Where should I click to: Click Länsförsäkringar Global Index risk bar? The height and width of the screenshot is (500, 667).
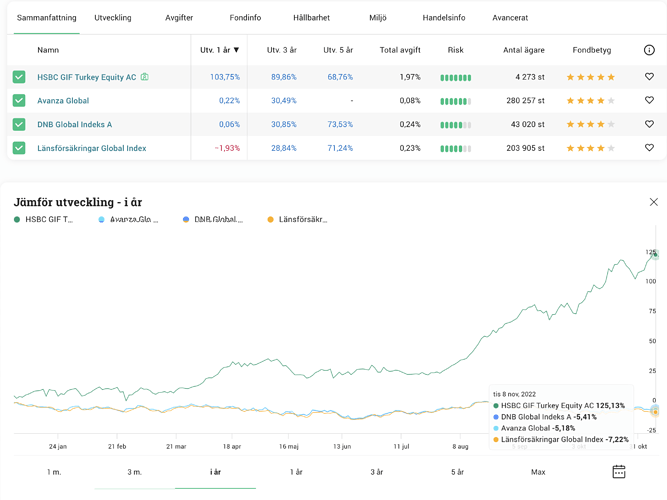(455, 149)
